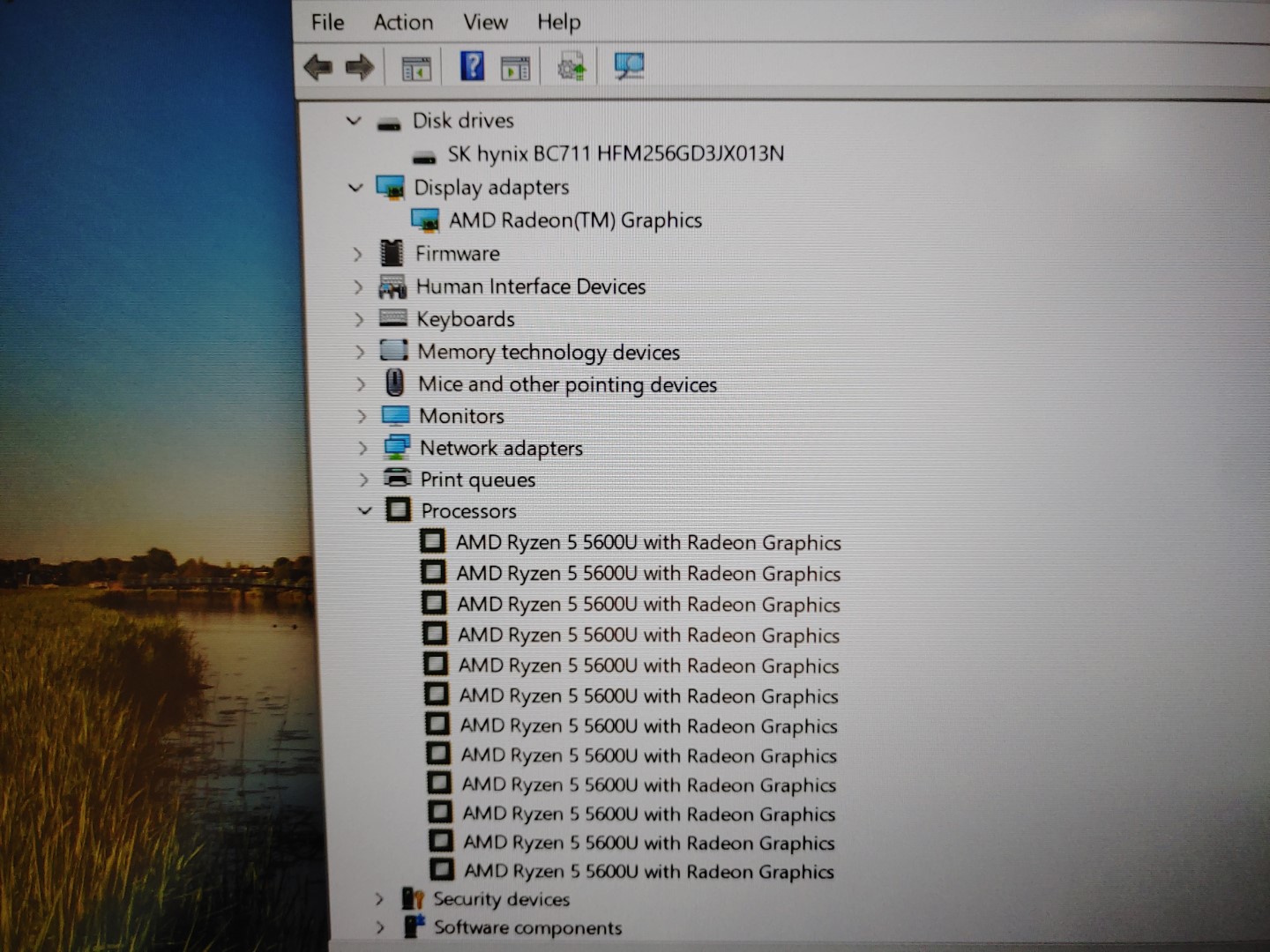
Task: Open the View menu
Action: [485, 22]
